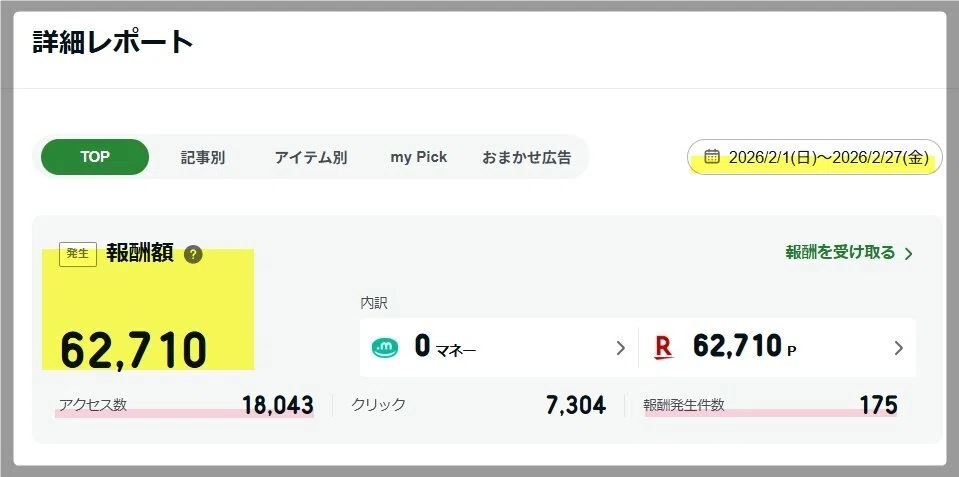
Task: Show the おまかせ広告 tab
Action: click(x=527, y=157)
